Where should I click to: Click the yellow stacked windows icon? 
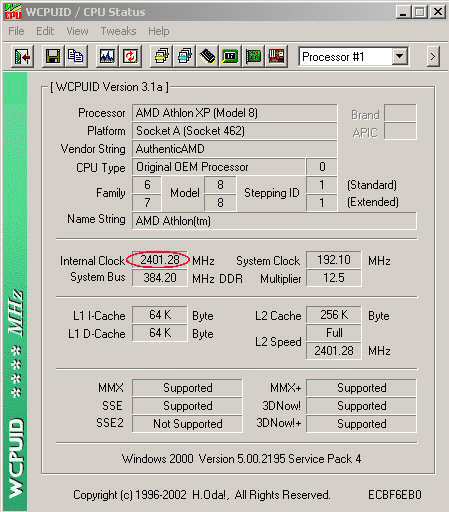161,57
